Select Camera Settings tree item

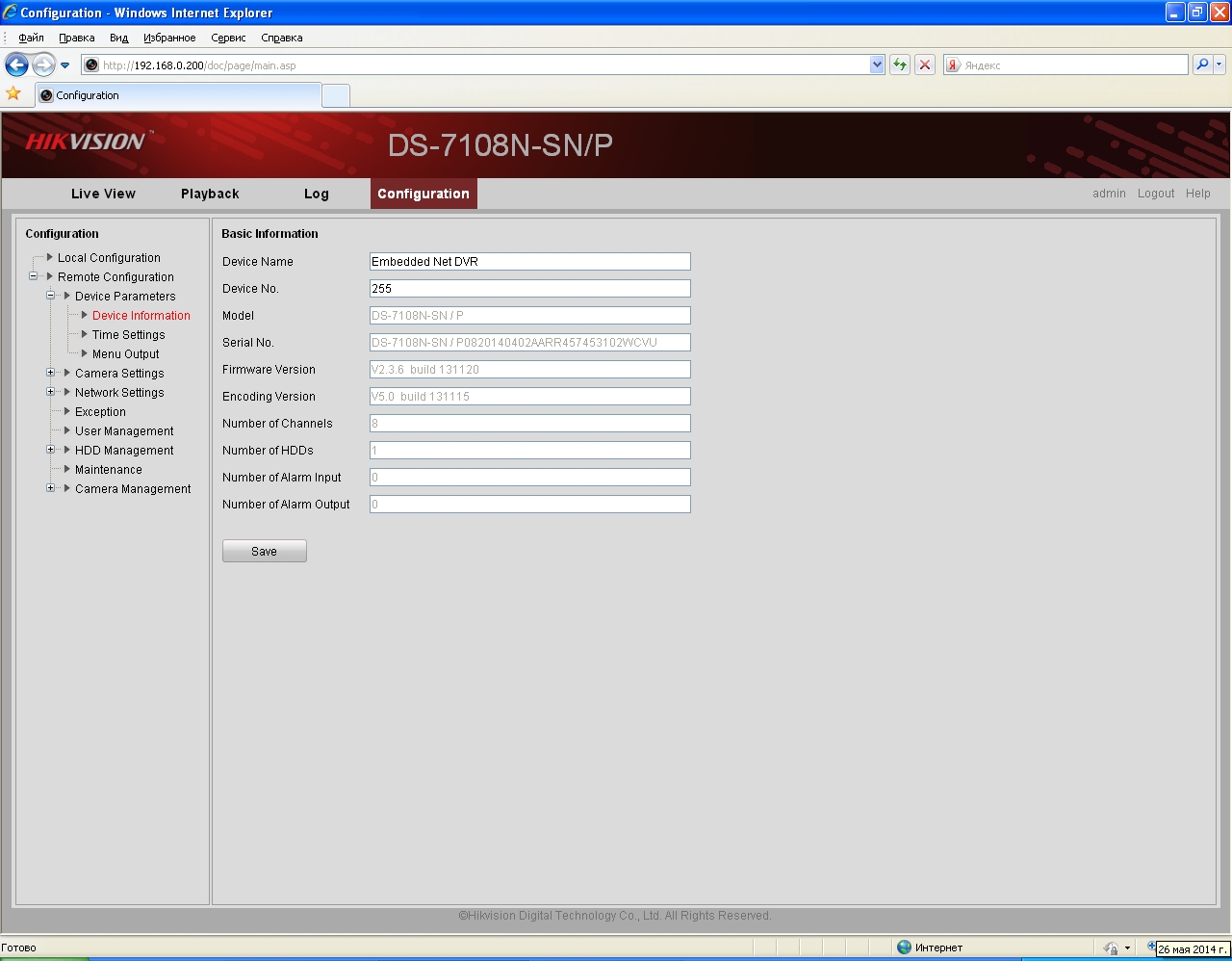119,374
